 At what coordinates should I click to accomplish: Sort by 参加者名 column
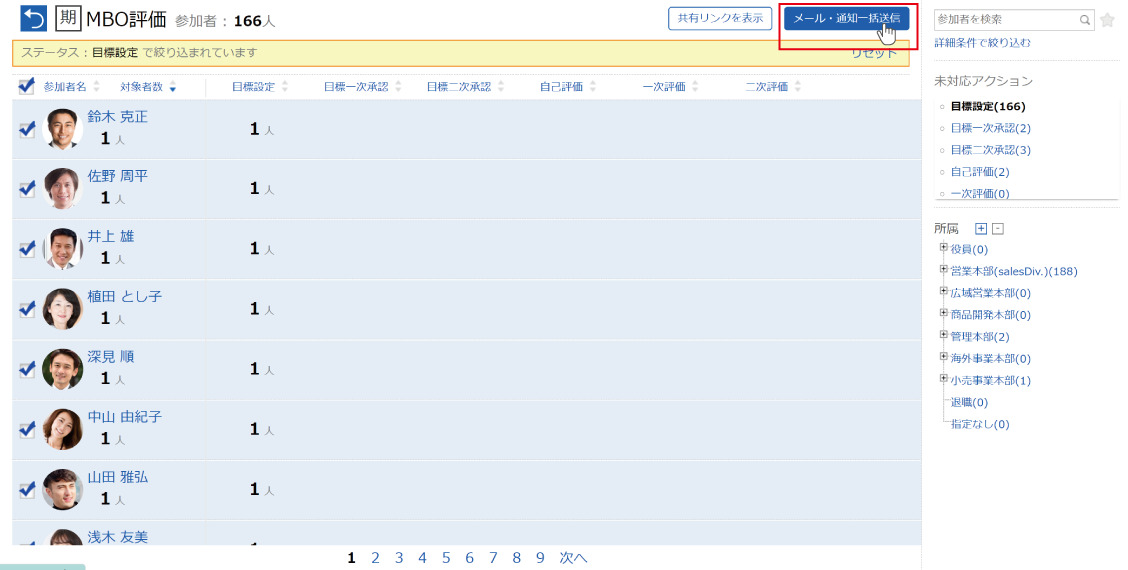pyautogui.click(x=71, y=86)
